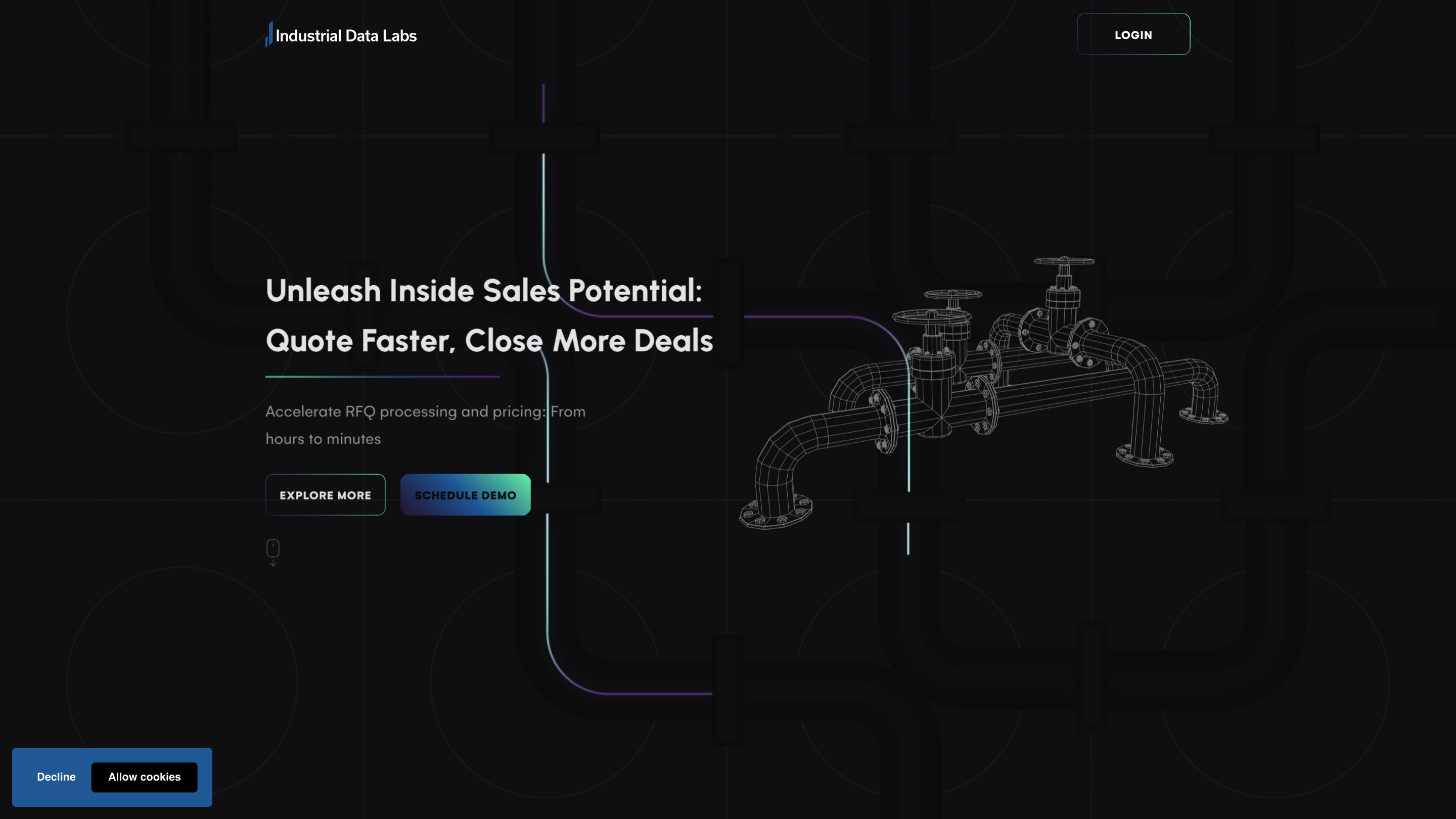Allow cookies in the consent banner
Screen dimensions: 1456x819
pos(144,777)
